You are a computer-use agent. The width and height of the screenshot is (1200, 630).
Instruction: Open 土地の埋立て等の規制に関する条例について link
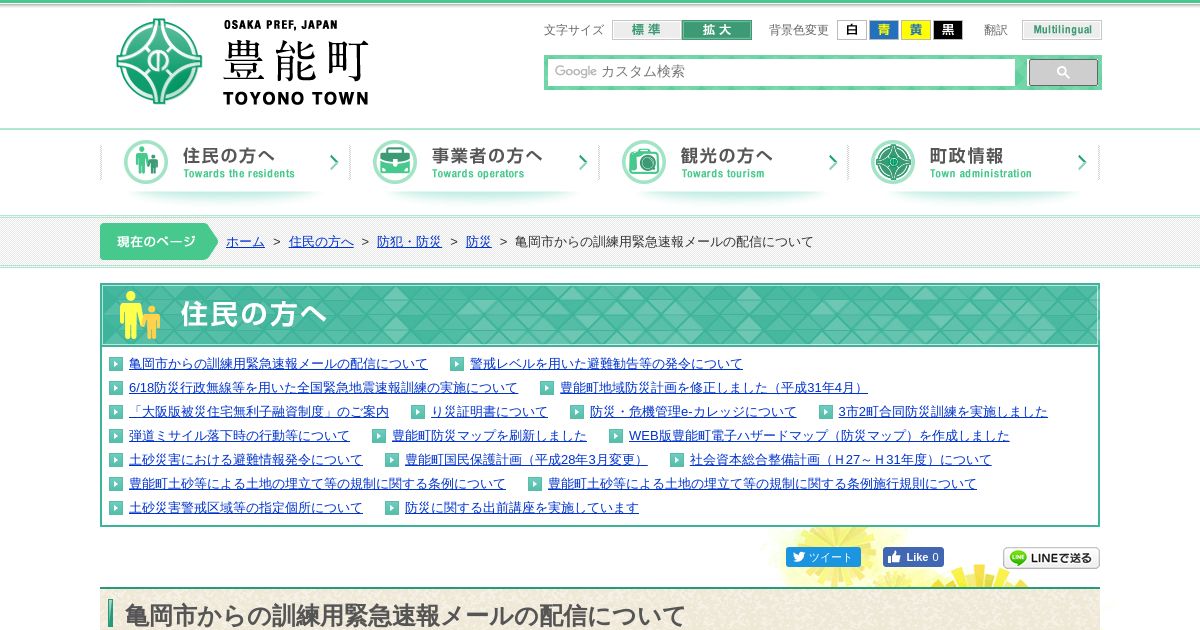(317, 484)
